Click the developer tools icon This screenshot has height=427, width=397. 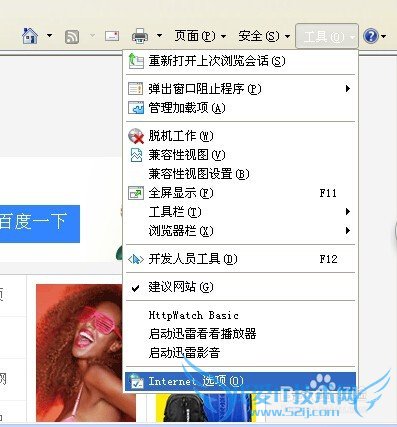pos(136,259)
